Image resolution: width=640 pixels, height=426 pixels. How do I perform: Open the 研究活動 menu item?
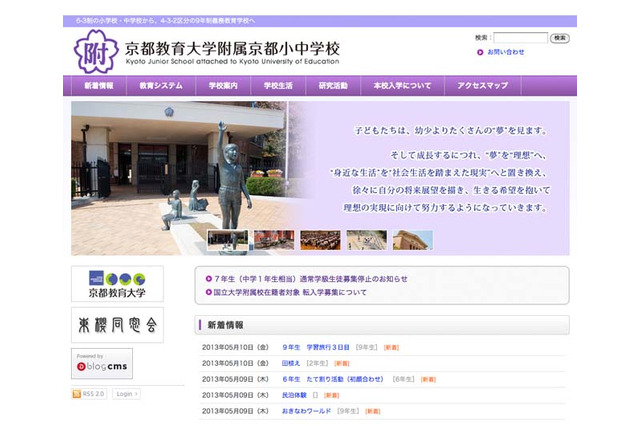click(x=333, y=86)
